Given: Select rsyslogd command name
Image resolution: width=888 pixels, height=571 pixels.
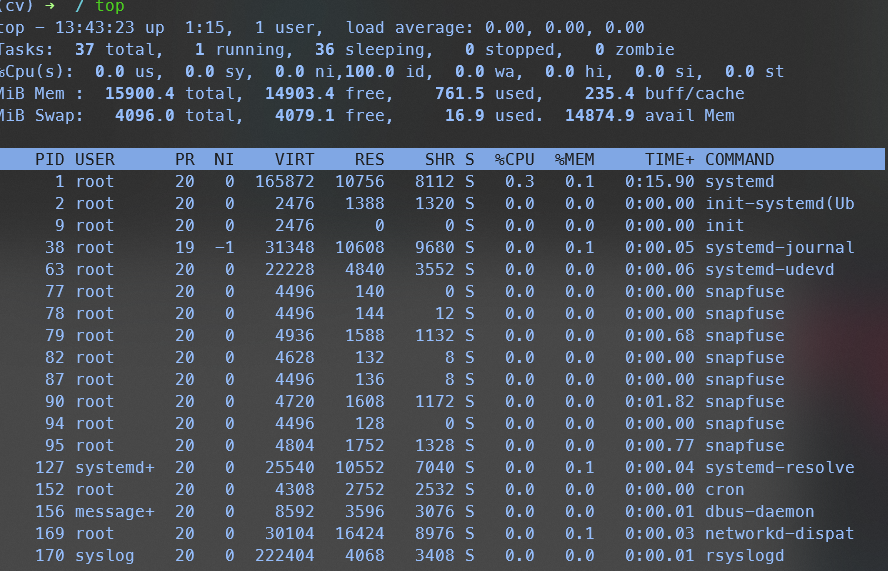Looking at the screenshot, I should pos(745,557).
